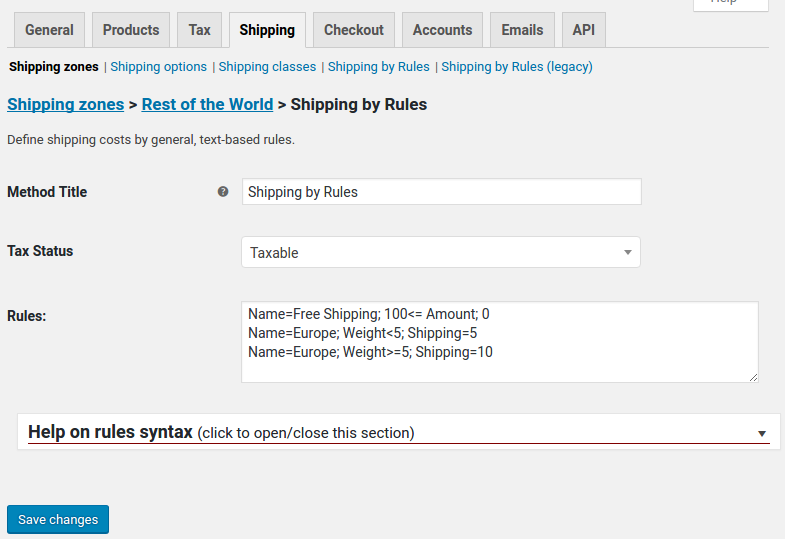Open the Checkout tab
This screenshot has width=785, height=539.
[353, 30]
